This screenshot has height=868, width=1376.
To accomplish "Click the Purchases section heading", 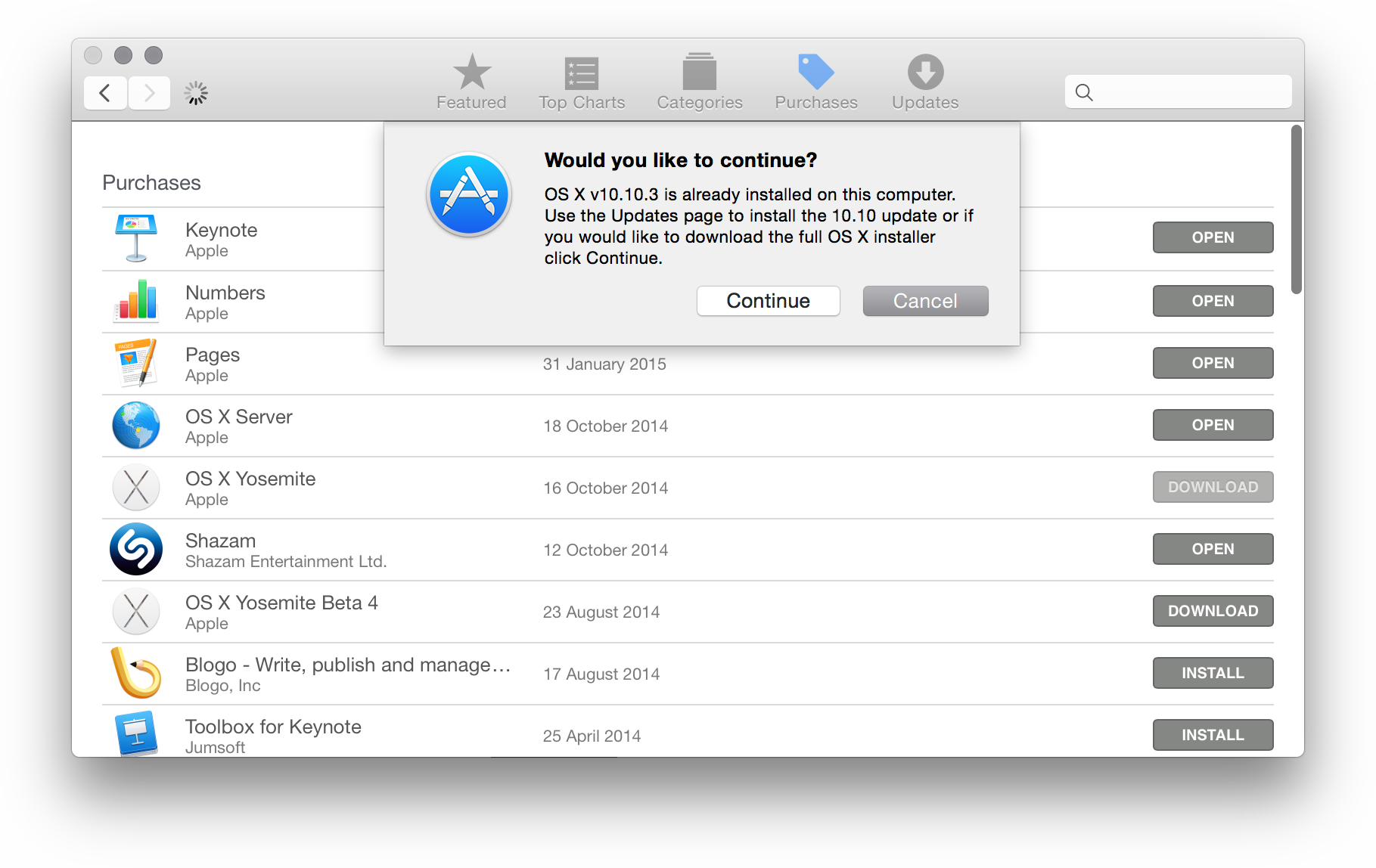I will coord(151,183).
